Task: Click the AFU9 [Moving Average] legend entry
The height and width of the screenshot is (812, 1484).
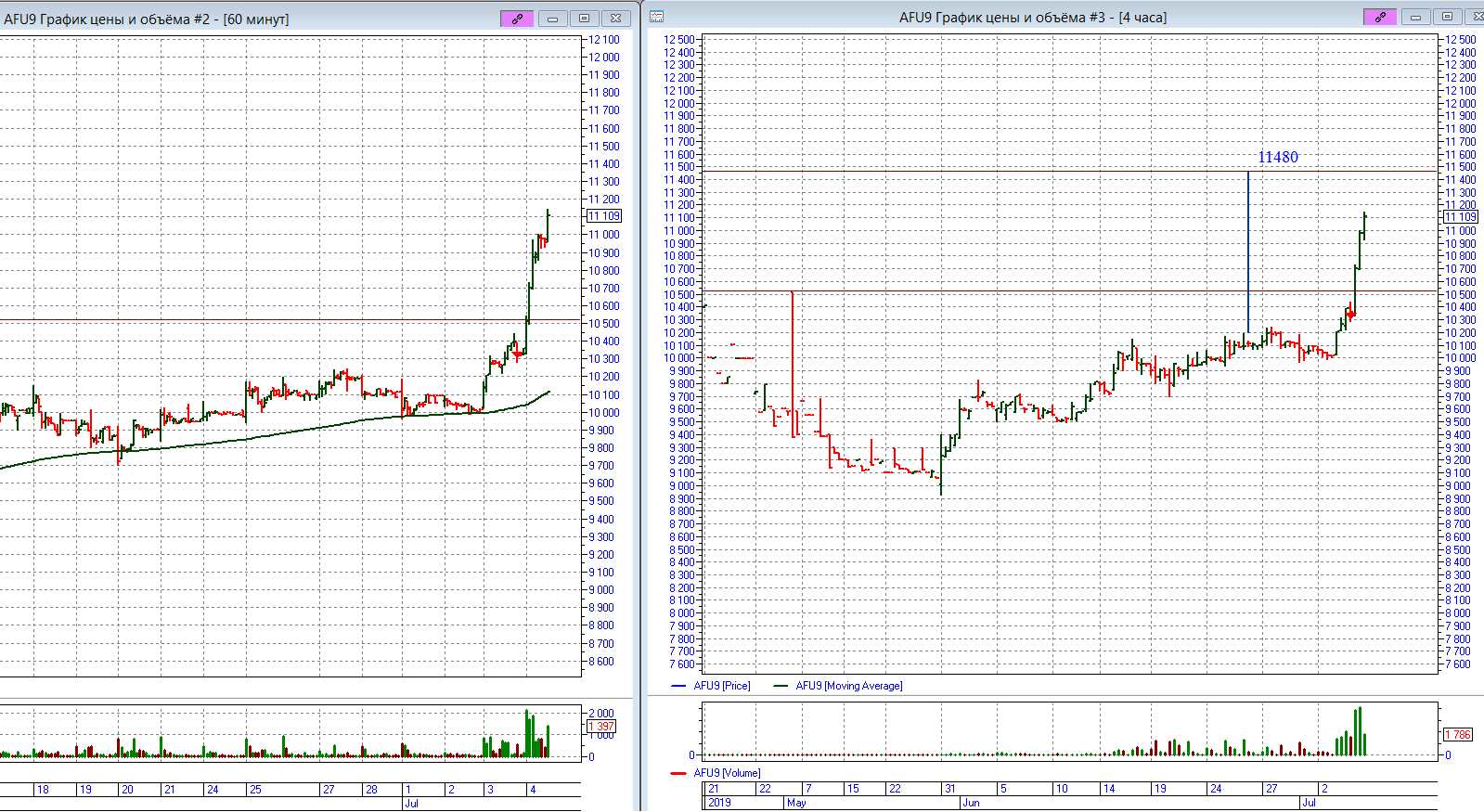Action: (x=848, y=686)
